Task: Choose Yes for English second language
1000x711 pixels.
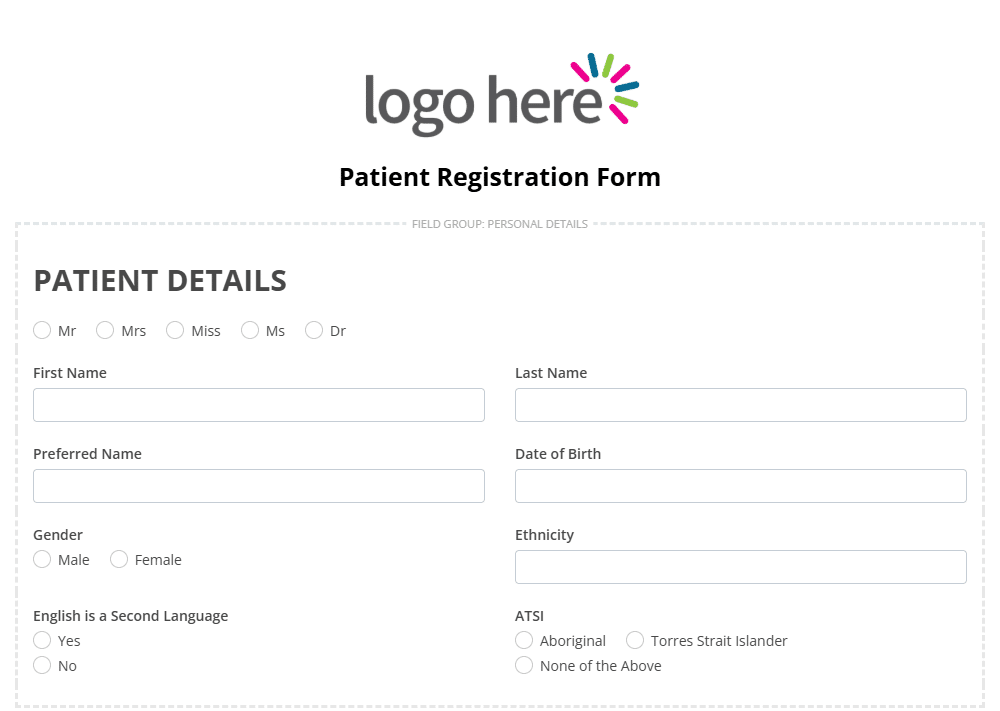Action: point(42,640)
